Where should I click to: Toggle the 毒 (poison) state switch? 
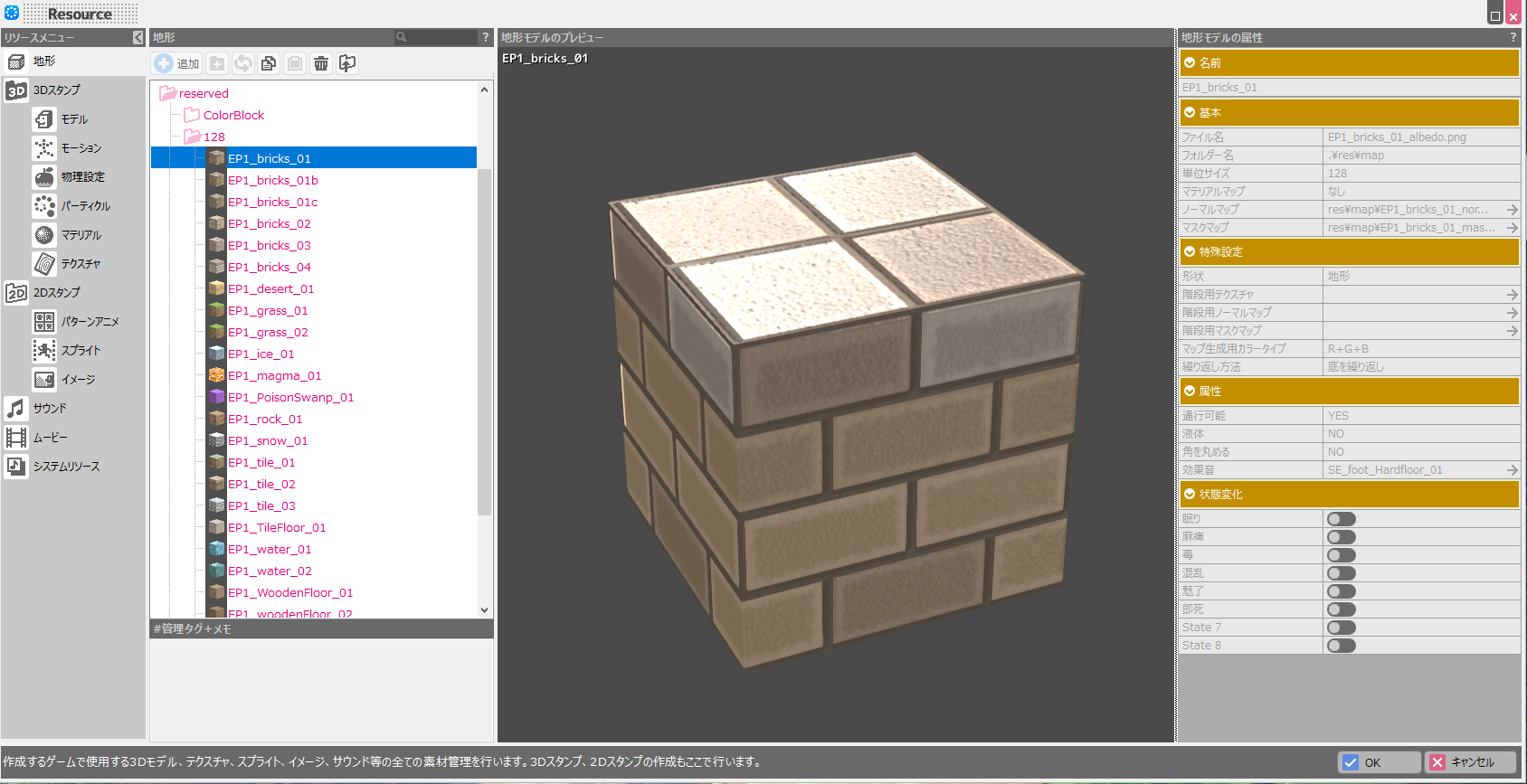coord(1341,555)
